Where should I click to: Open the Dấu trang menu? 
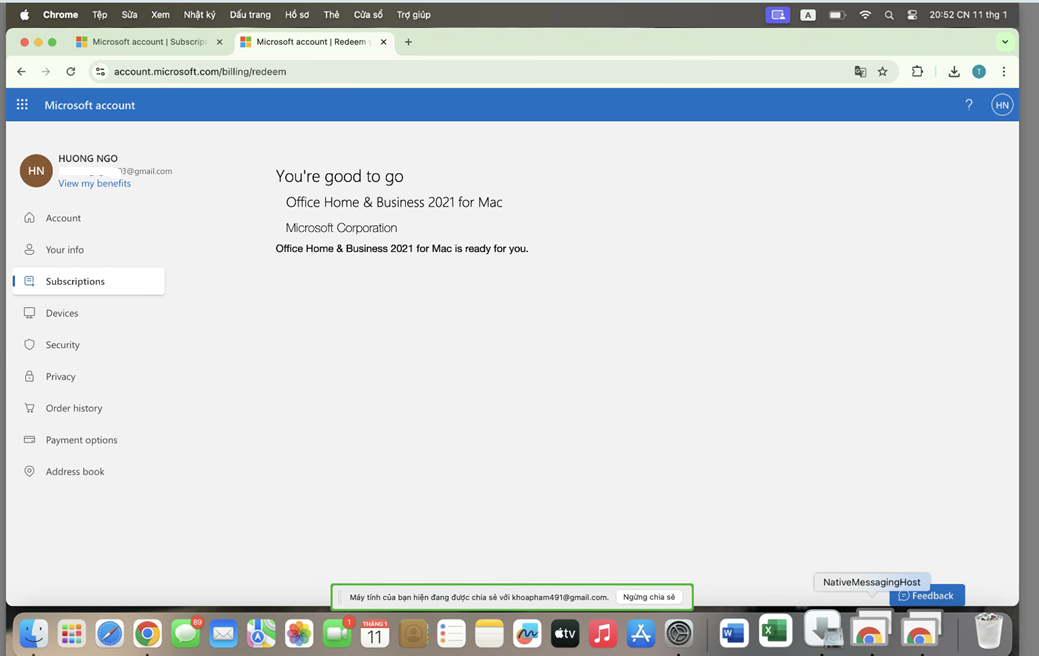point(250,15)
